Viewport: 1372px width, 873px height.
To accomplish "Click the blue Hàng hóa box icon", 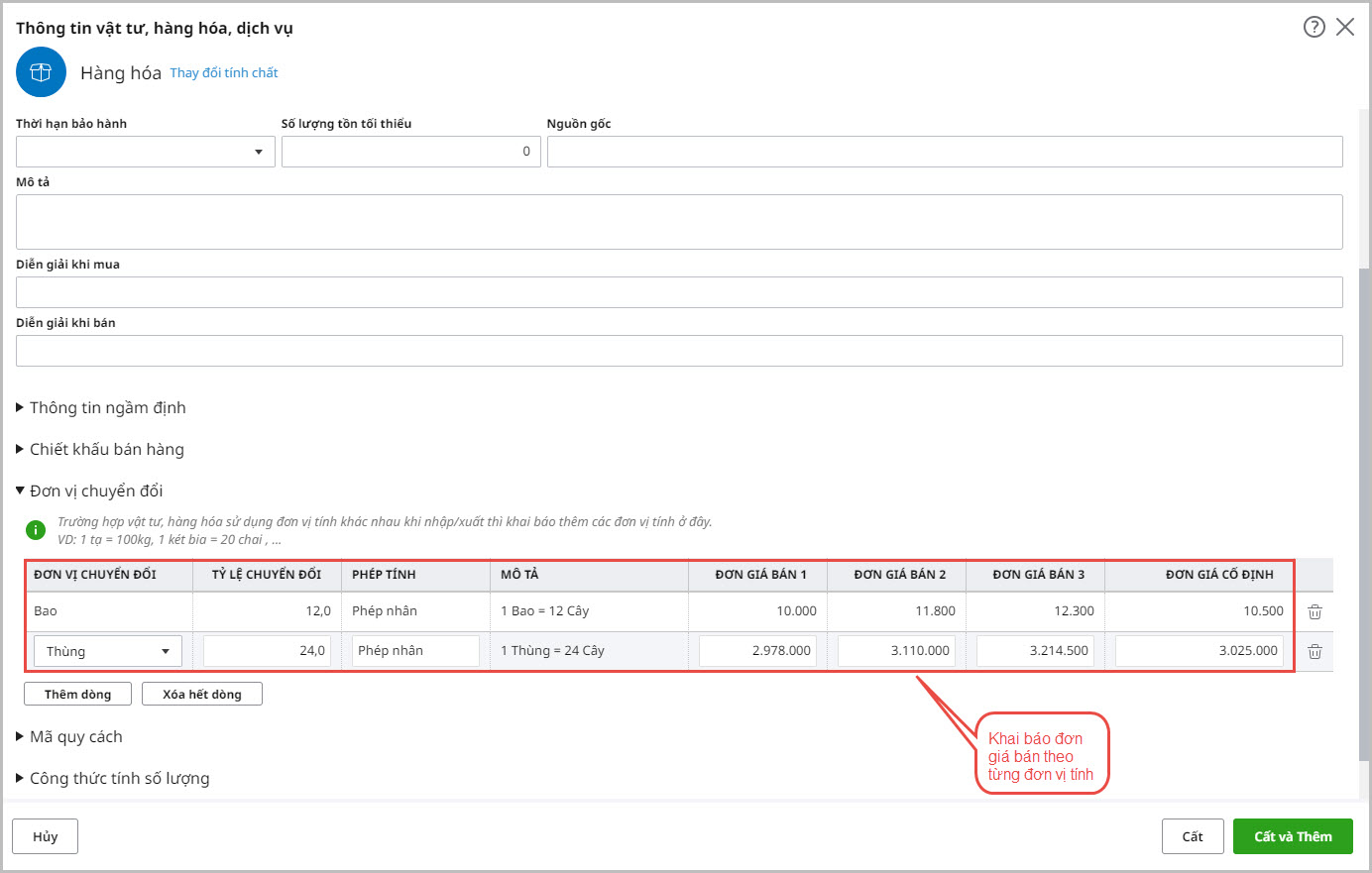I will tap(41, 72).
